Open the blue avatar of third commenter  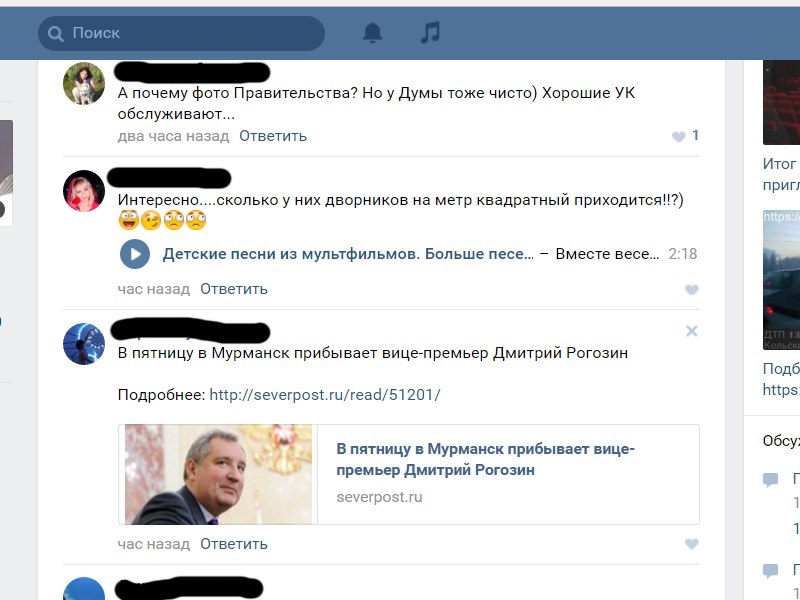pos(84,343)
